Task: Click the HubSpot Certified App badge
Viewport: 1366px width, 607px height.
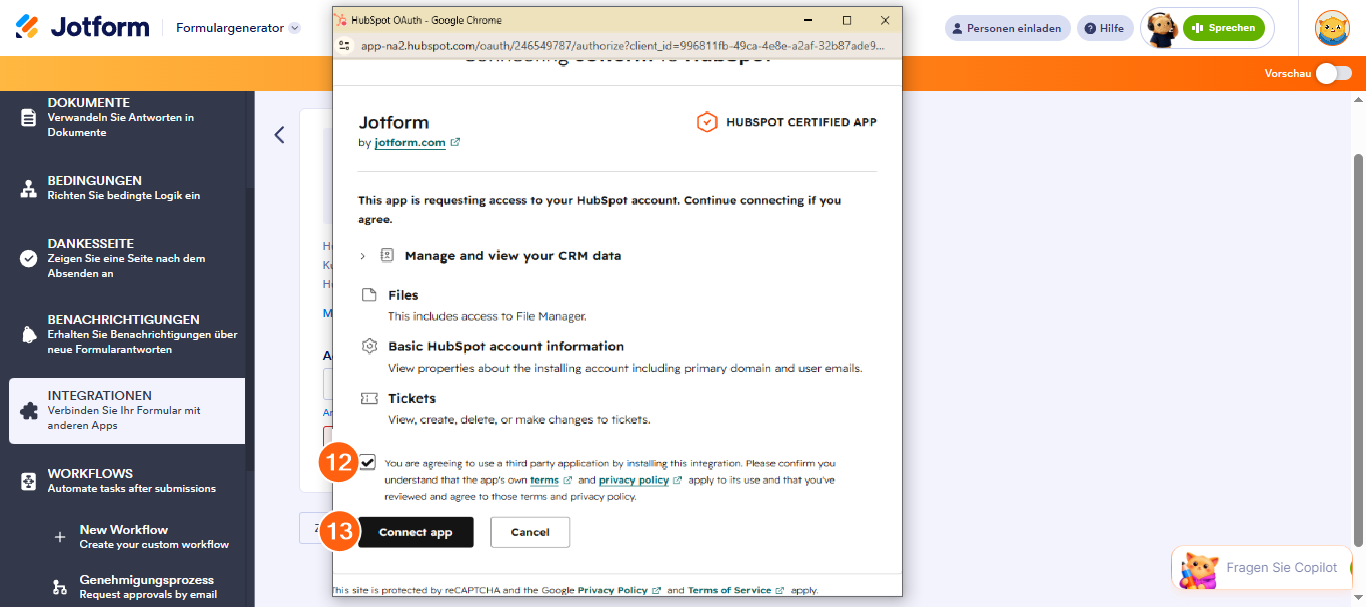Action: (786, 122)
